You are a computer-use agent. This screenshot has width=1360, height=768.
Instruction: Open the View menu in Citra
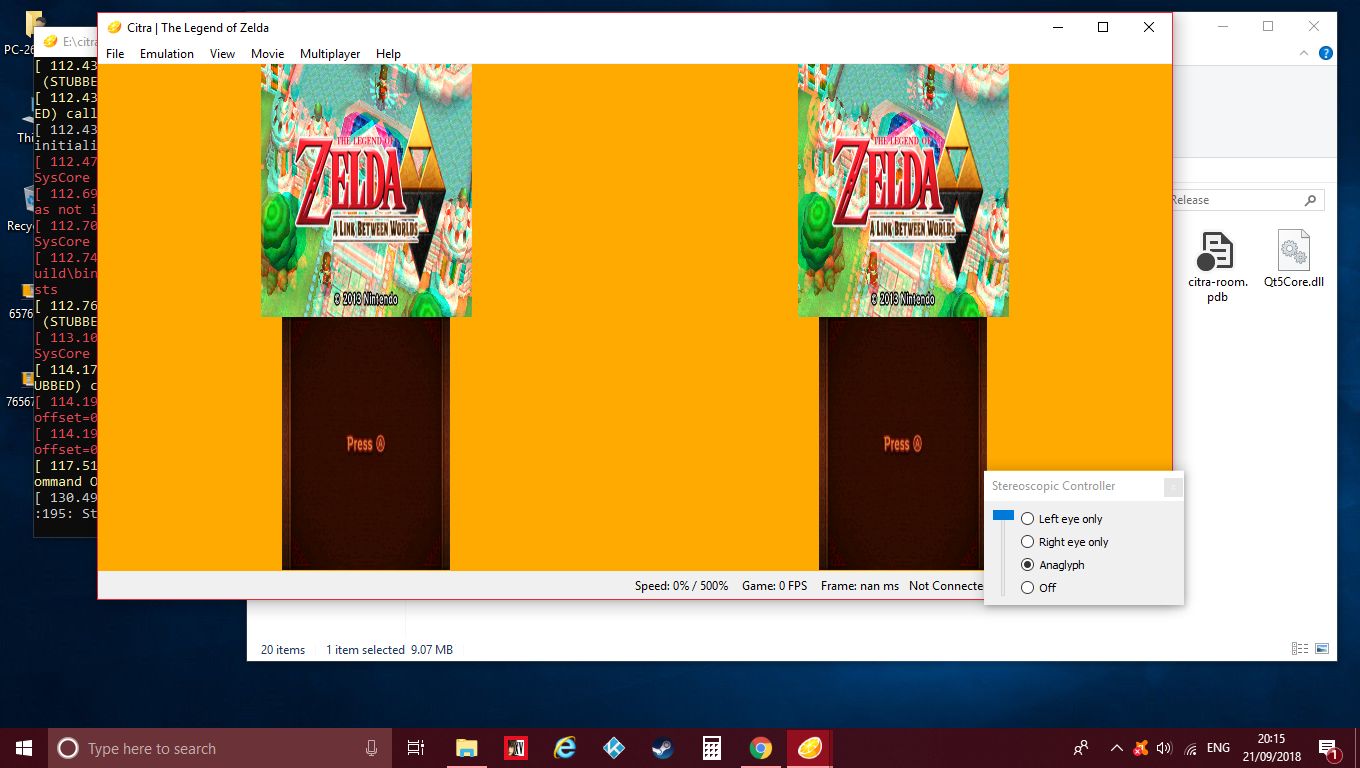222,54
